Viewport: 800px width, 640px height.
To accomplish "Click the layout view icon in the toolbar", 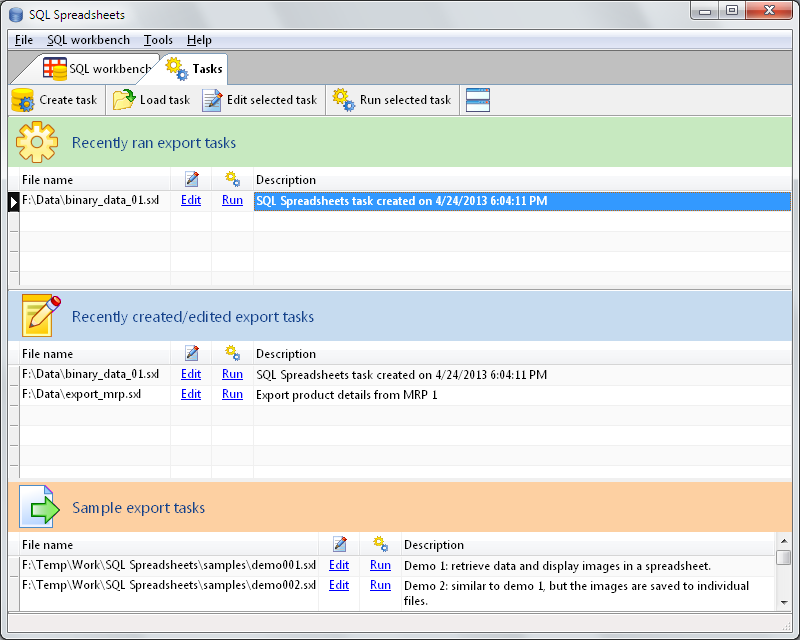I will click(x=478, y=100).
